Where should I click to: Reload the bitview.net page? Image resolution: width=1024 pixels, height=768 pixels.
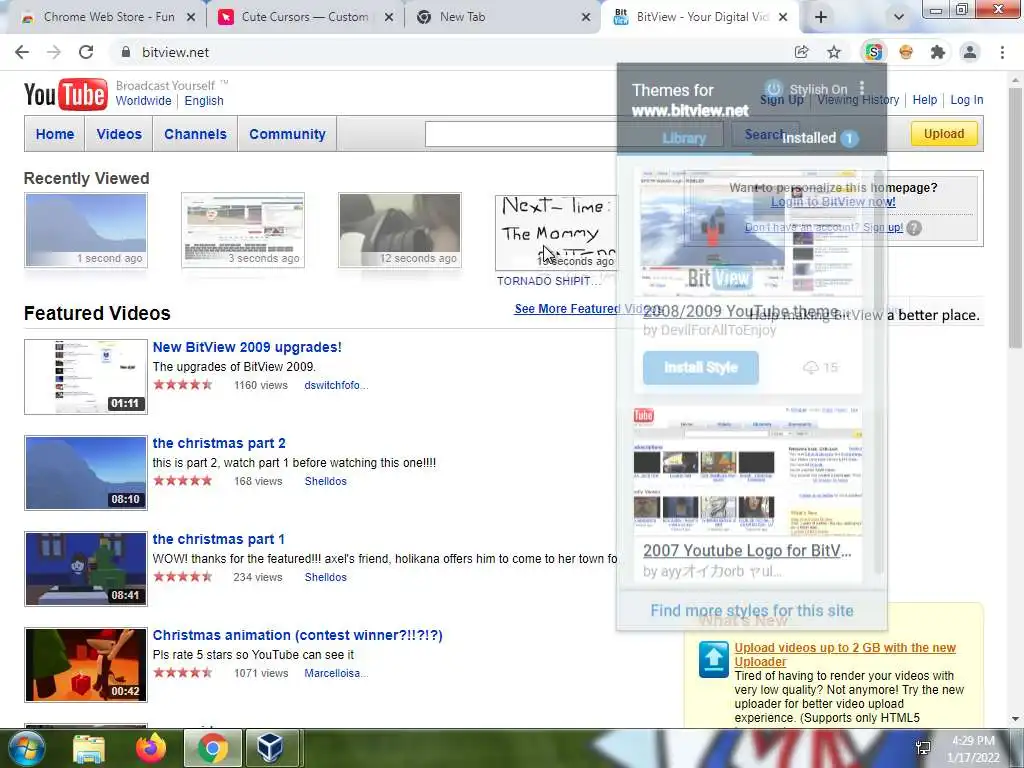coord(86,52)
